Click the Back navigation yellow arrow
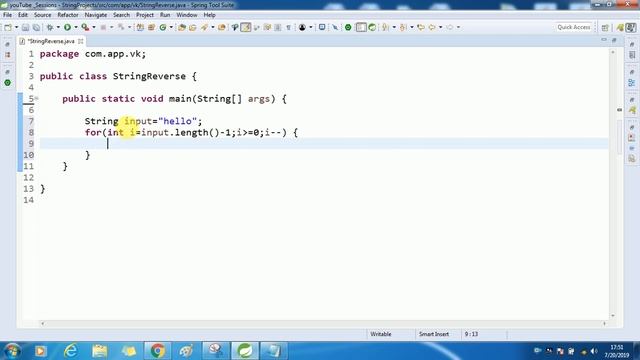The image size is (640, 360). (432, 27)
